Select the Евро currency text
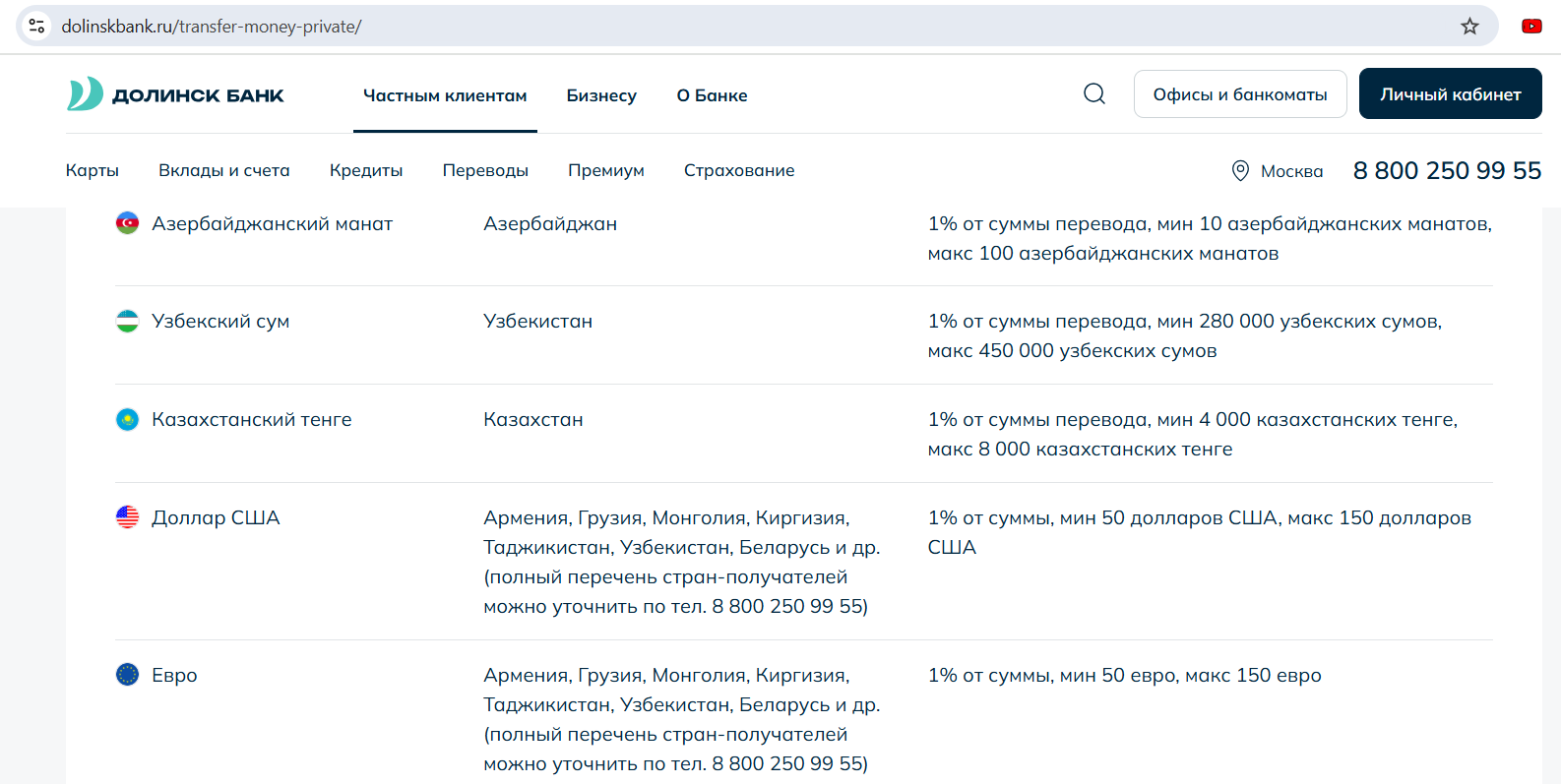 (174, 675)
